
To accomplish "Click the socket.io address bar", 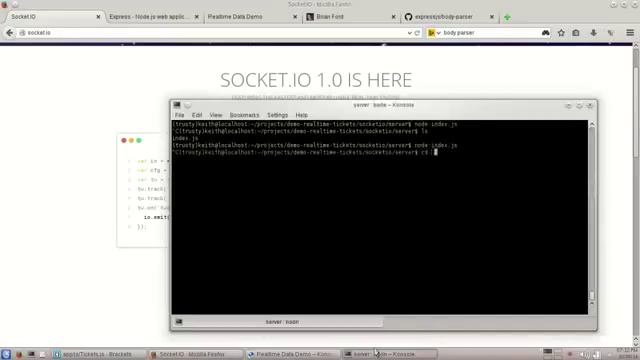I will (x=212, y=33).
